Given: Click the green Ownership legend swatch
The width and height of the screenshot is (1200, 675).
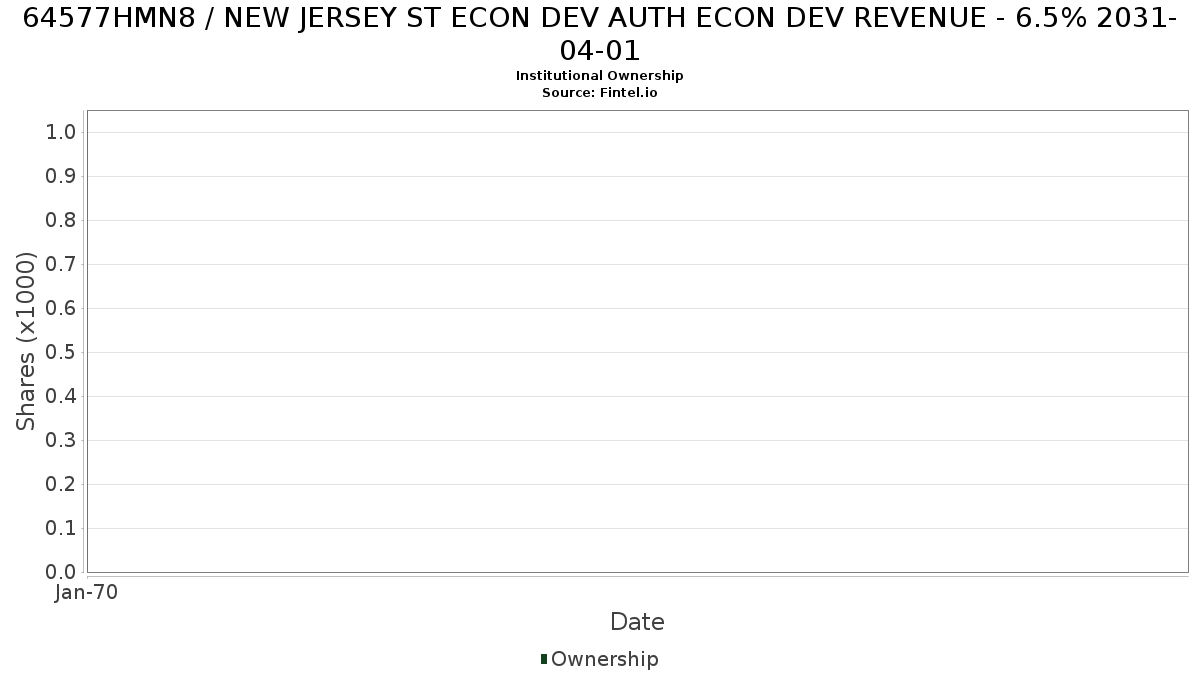Looking at the screenshot, I should 544,658.
